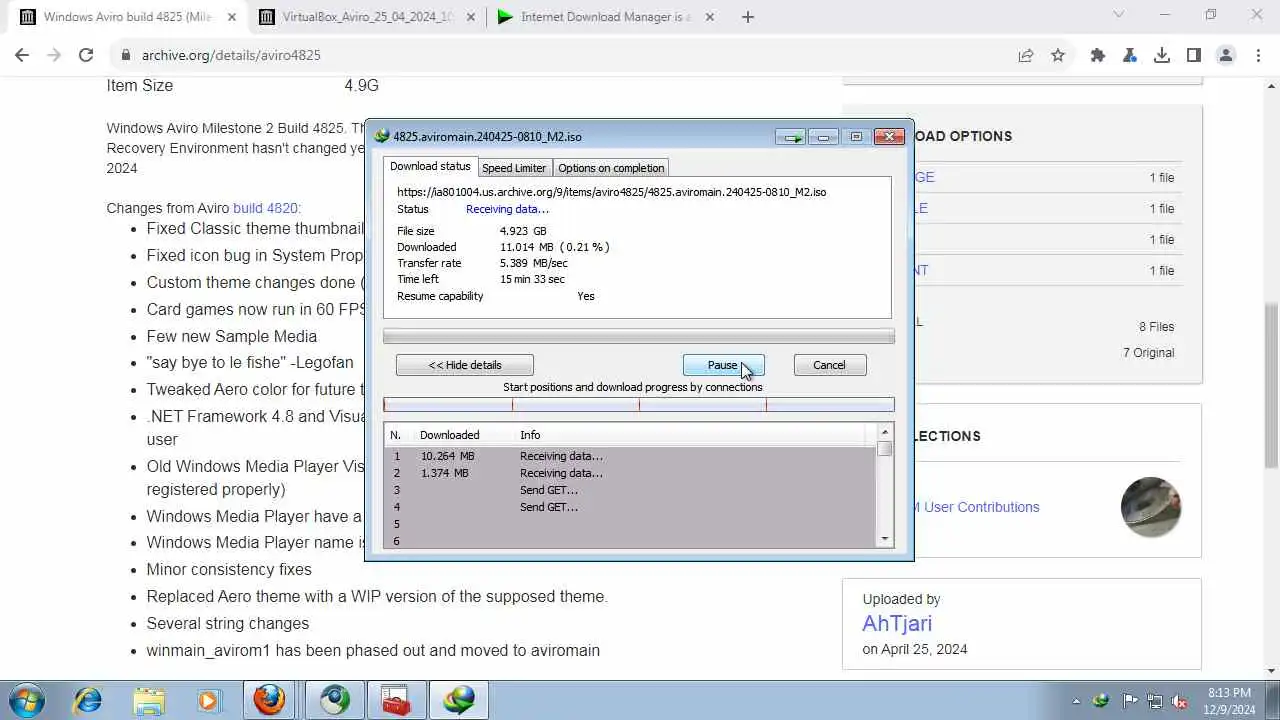Bookmark this page with the star icon
Screen dimensions: 1280x720
click(x=1058, y=56)
